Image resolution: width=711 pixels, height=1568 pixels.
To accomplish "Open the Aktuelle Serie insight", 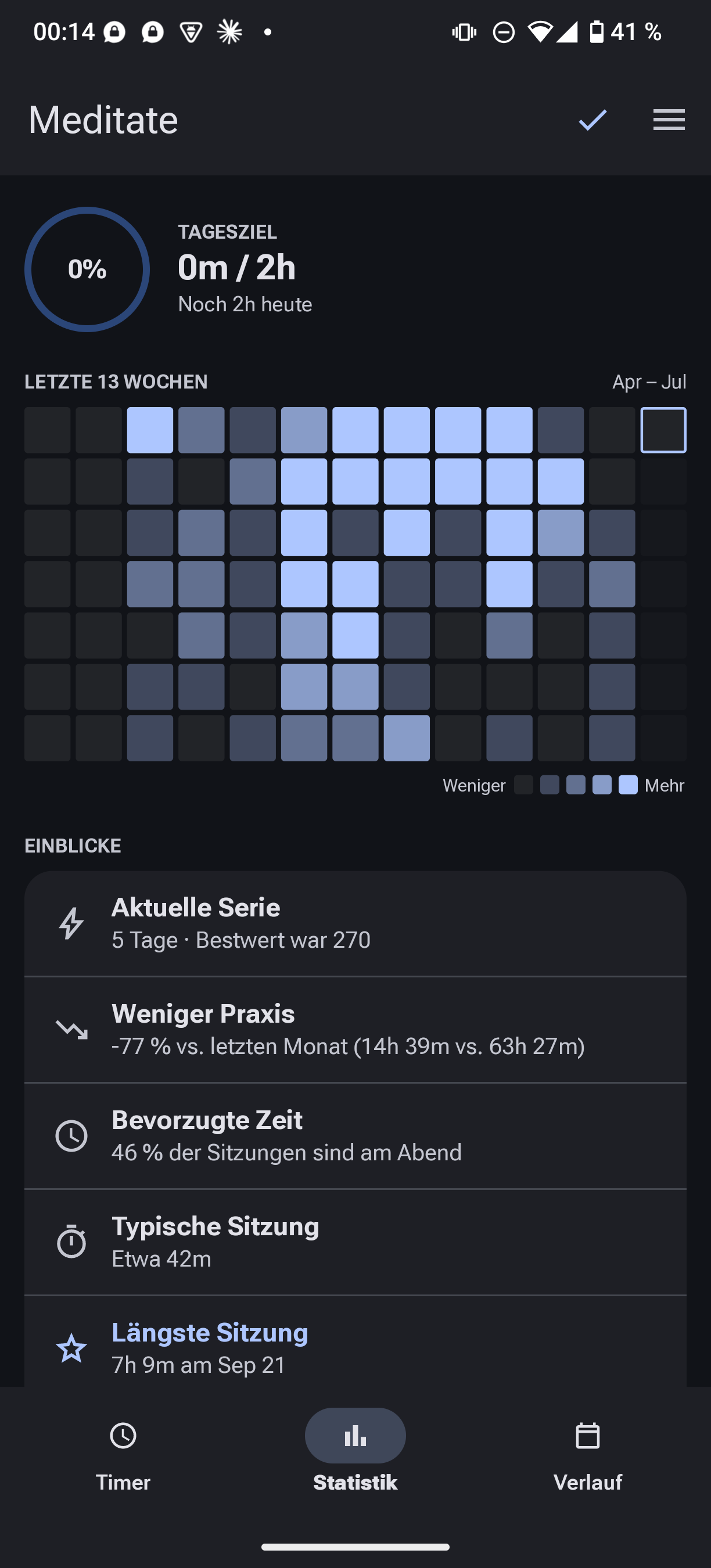I will [x=355, y=923].
